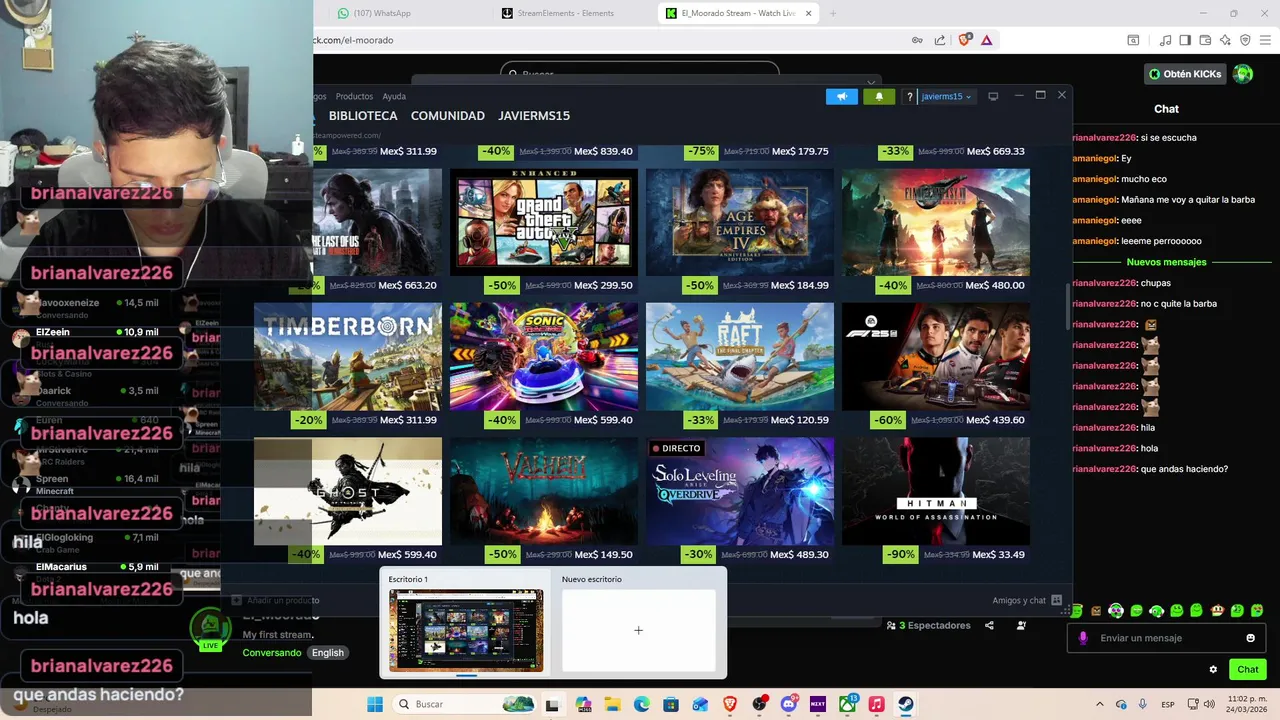Open emoji picker in chat input
The height and width of the screenshot is (720, 1280).
click(x=1250, y=638)
